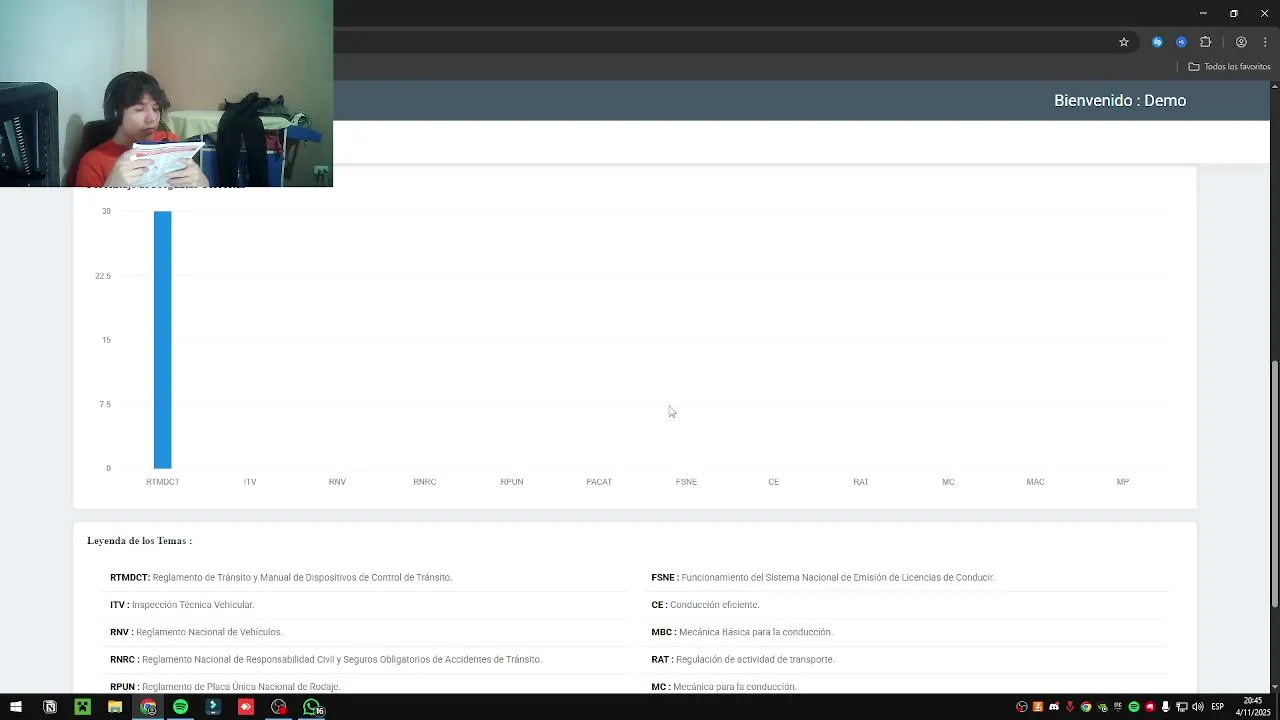Click the RTMDCT axis label
1280x720 pixels.
coord(162,482)
